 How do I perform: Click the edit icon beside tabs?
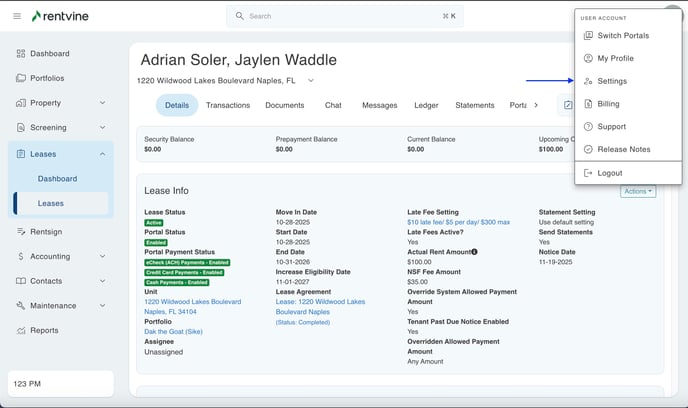[x=568, y=105]
